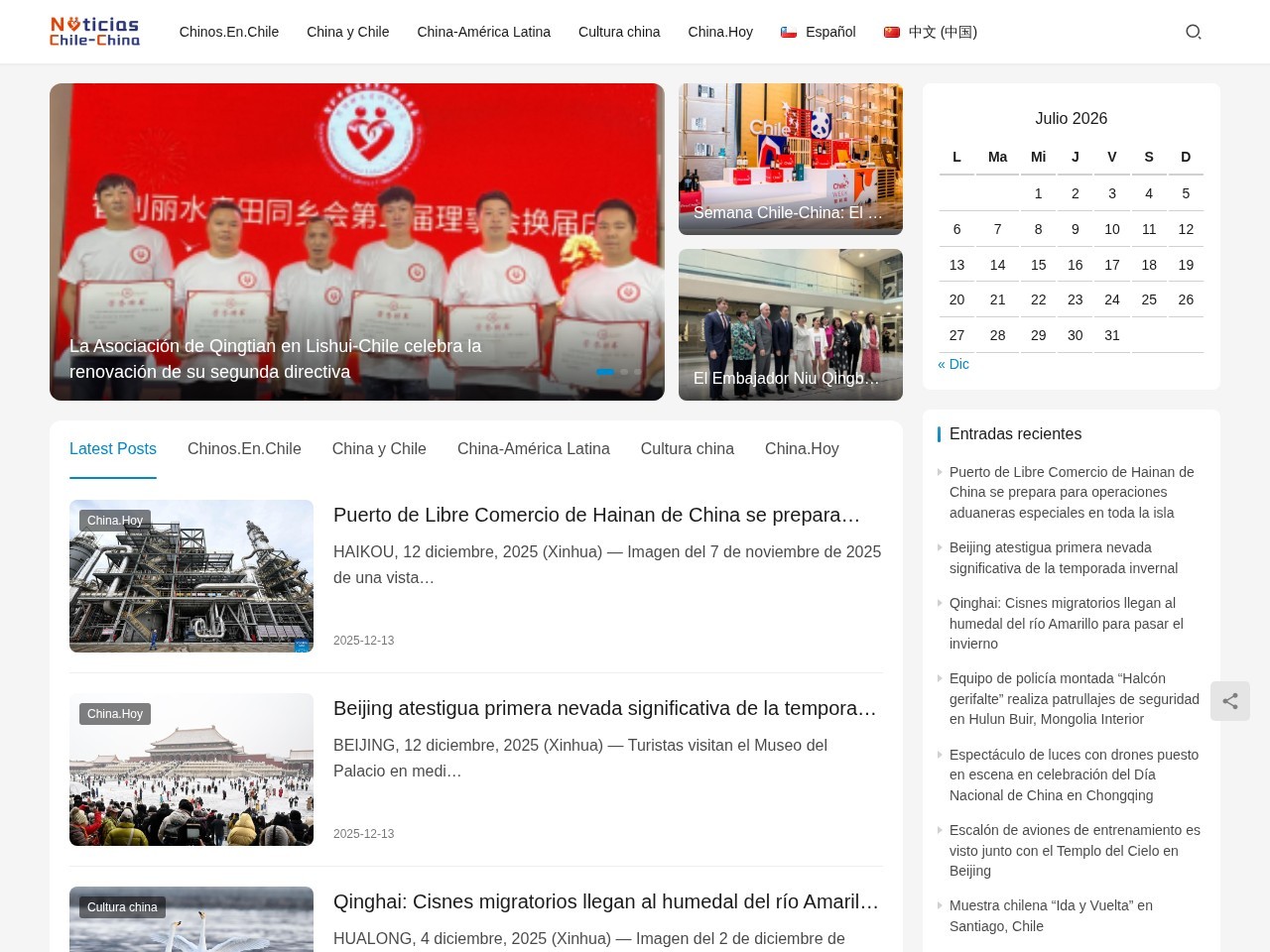Viewport: 1270px width, 952px height.
Task: Select the China.Hoy tab
Action: point(802,449)
